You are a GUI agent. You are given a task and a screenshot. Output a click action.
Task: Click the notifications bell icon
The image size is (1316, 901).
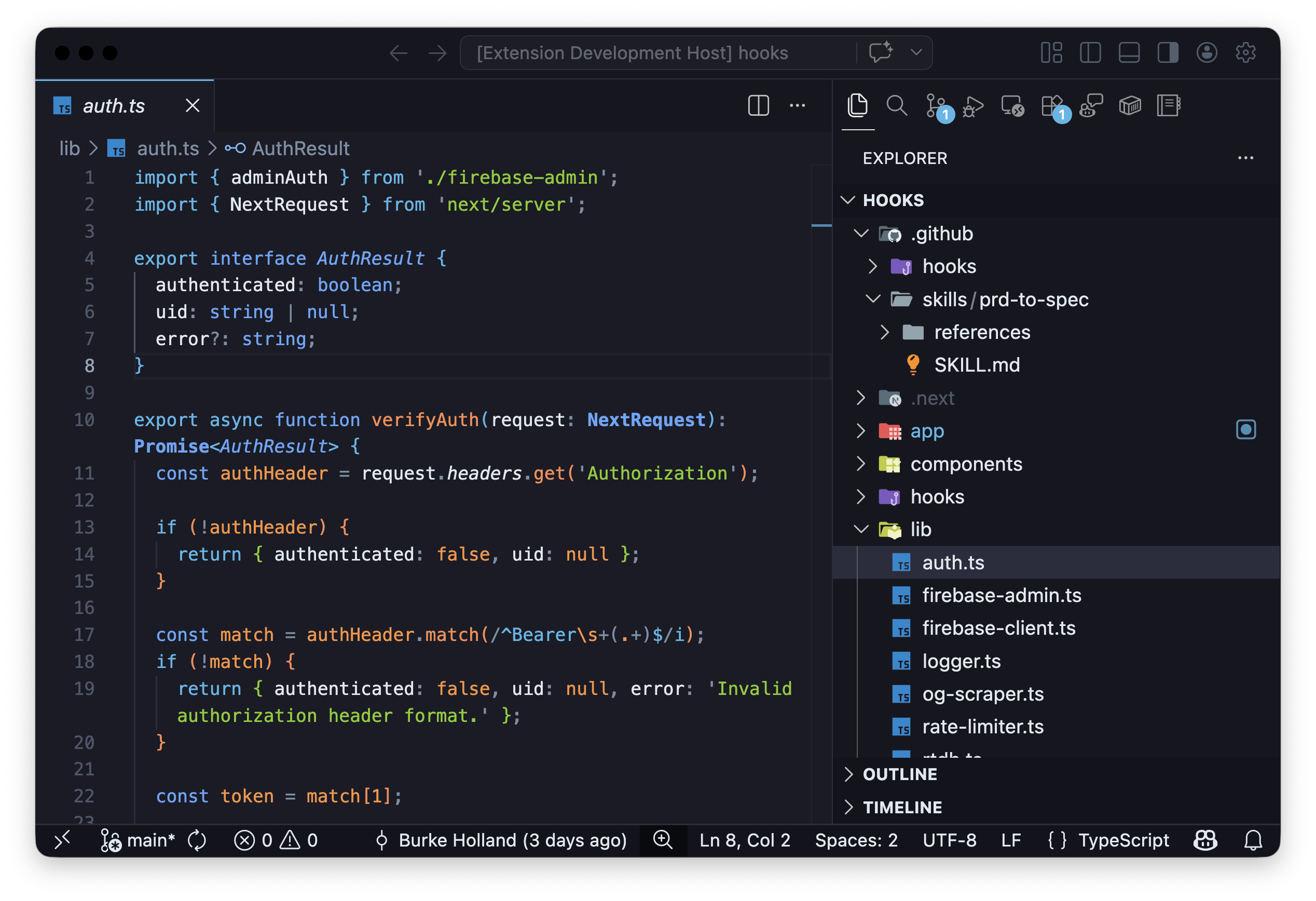point(1253,840)
